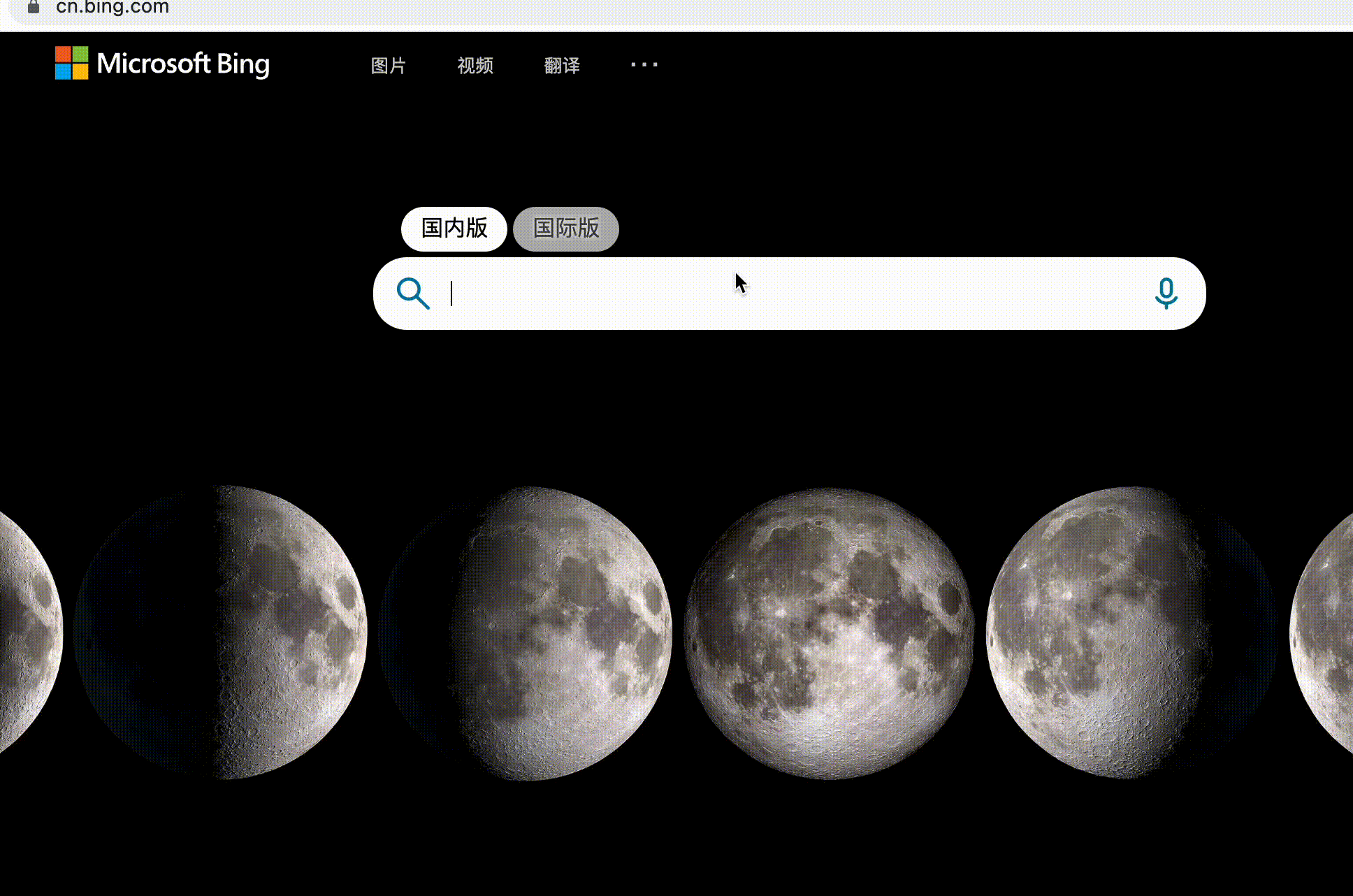Switch to 国际版 international version

click(566, 229)
